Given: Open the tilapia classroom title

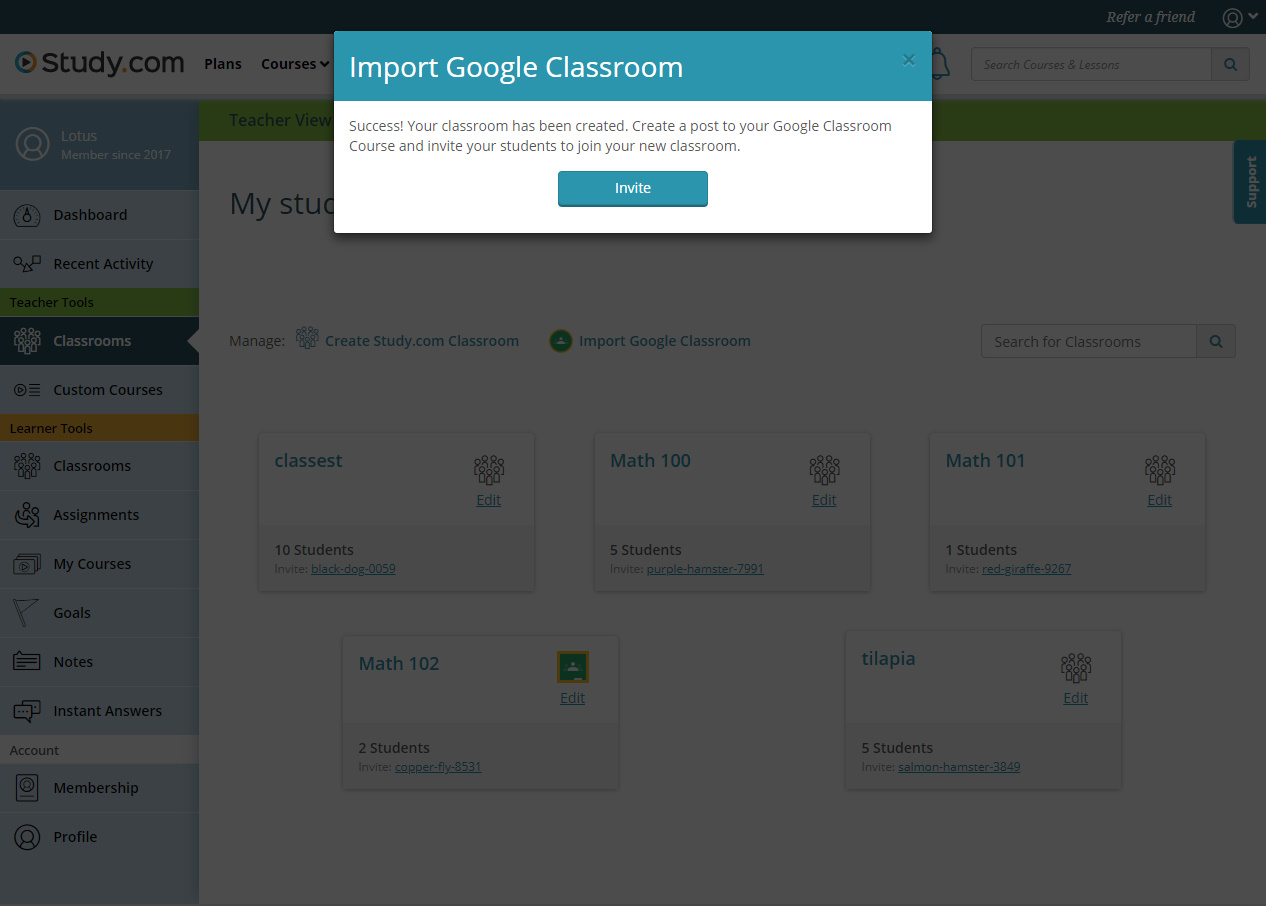Looking at the screenshot, I should tap(889, 659).
